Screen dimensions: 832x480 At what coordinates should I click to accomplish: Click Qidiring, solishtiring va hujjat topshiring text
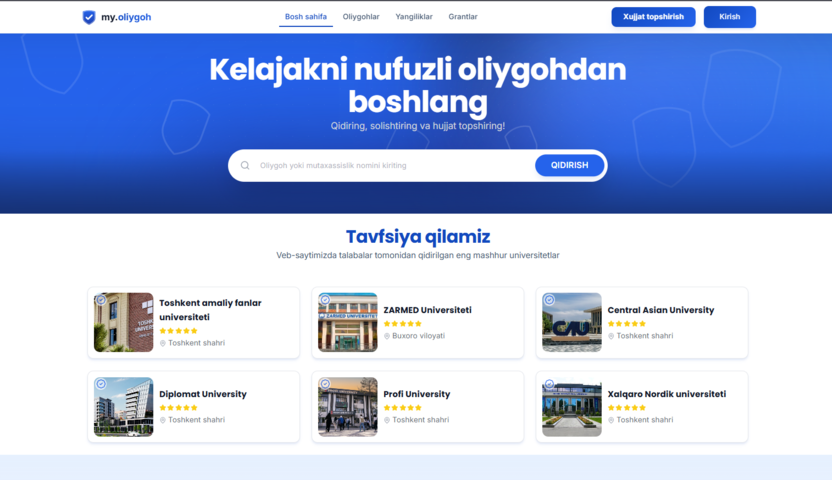(418, 126)
